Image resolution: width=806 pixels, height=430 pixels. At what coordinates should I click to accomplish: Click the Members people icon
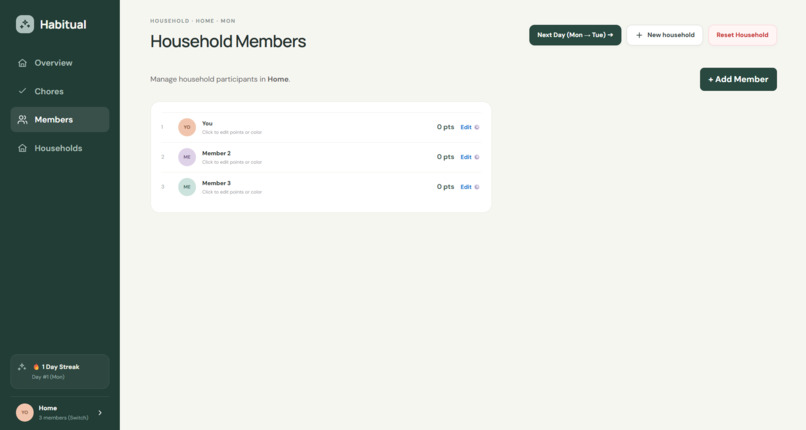(x=22, y=119)
